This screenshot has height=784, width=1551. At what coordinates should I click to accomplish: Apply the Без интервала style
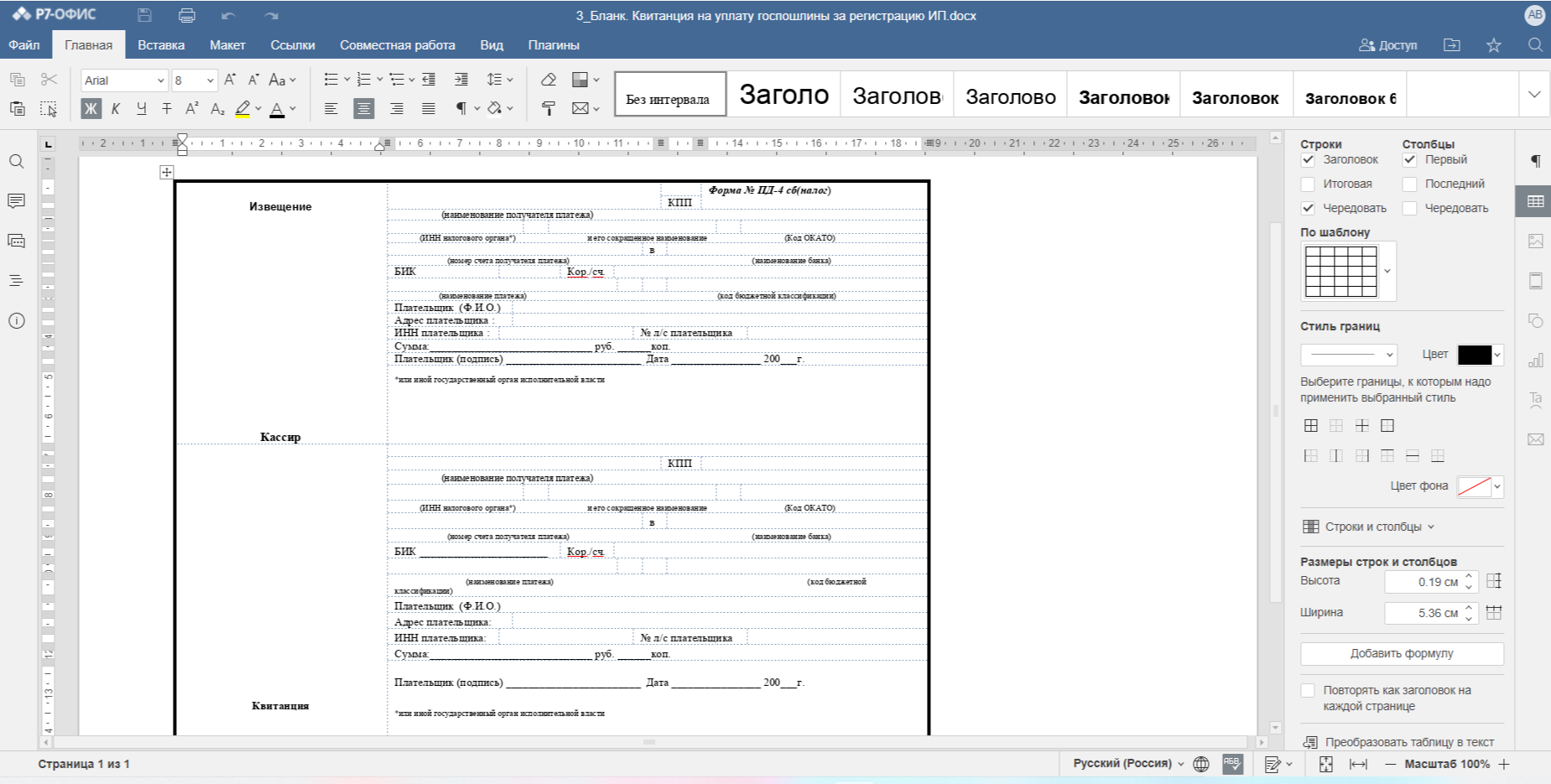point(670,94)
